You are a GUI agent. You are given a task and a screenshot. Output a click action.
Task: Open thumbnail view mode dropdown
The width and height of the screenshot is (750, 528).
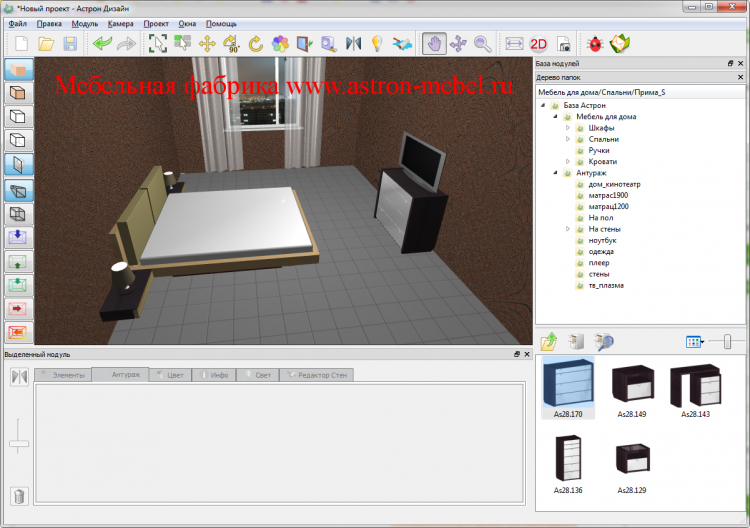695,341
